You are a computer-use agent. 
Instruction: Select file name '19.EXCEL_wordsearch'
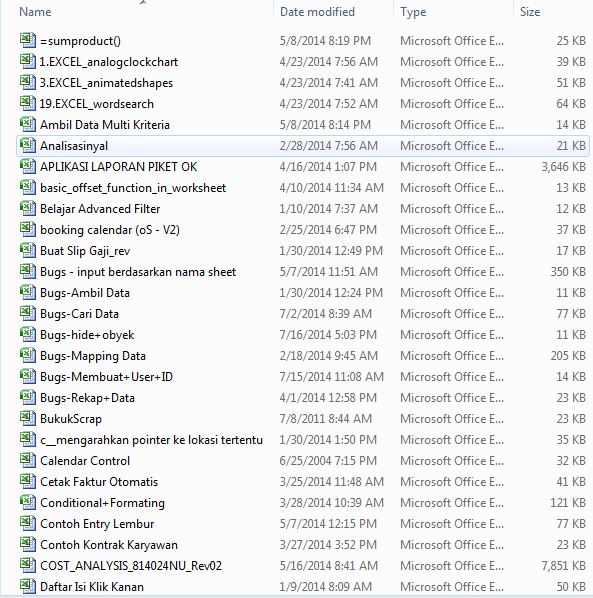click(97, 104)
